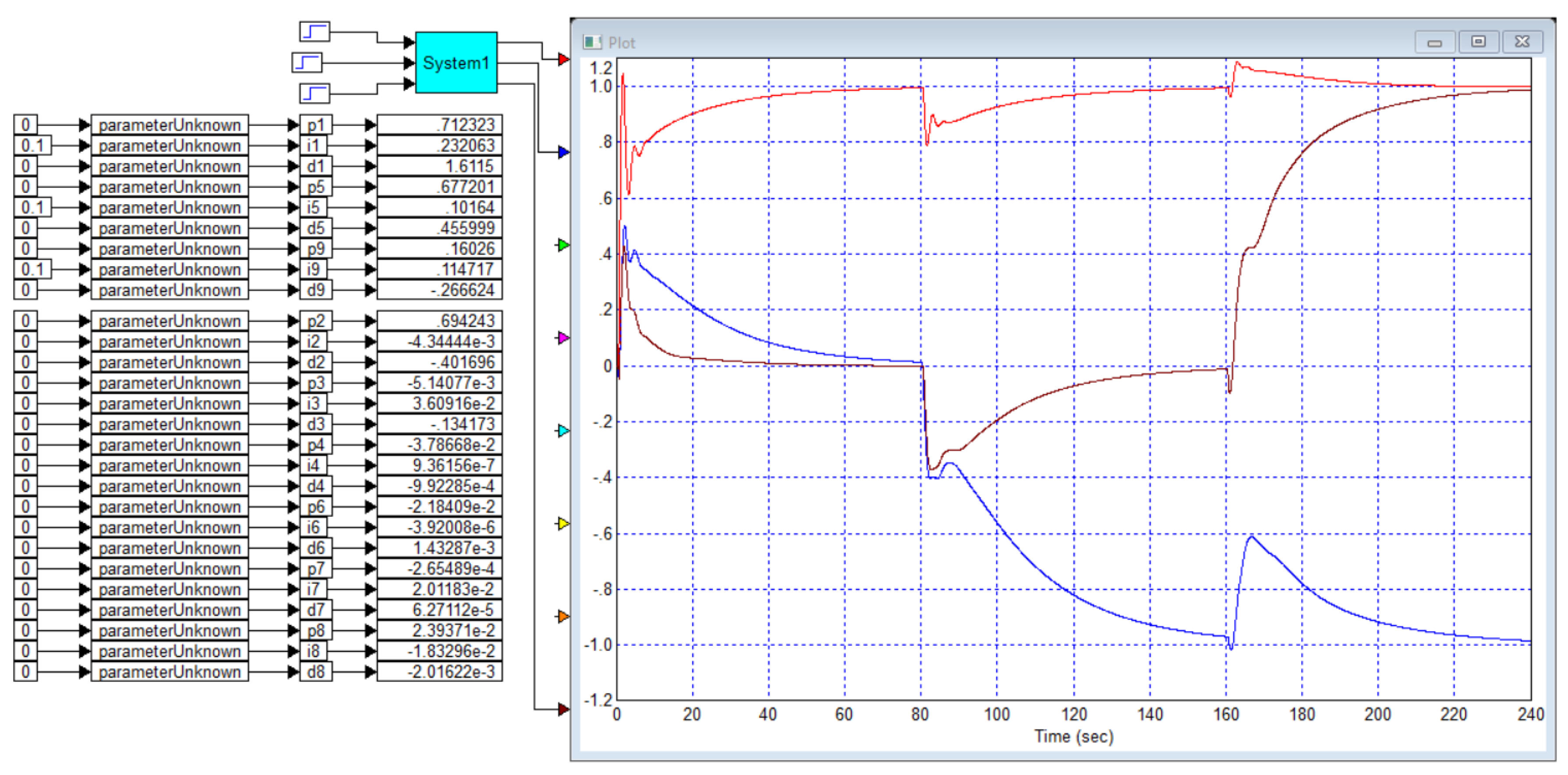The height and width of the screenshot is (775, 1568).
Task: Click parameterUnknown block connected to p2
Action: coord(170,321)
